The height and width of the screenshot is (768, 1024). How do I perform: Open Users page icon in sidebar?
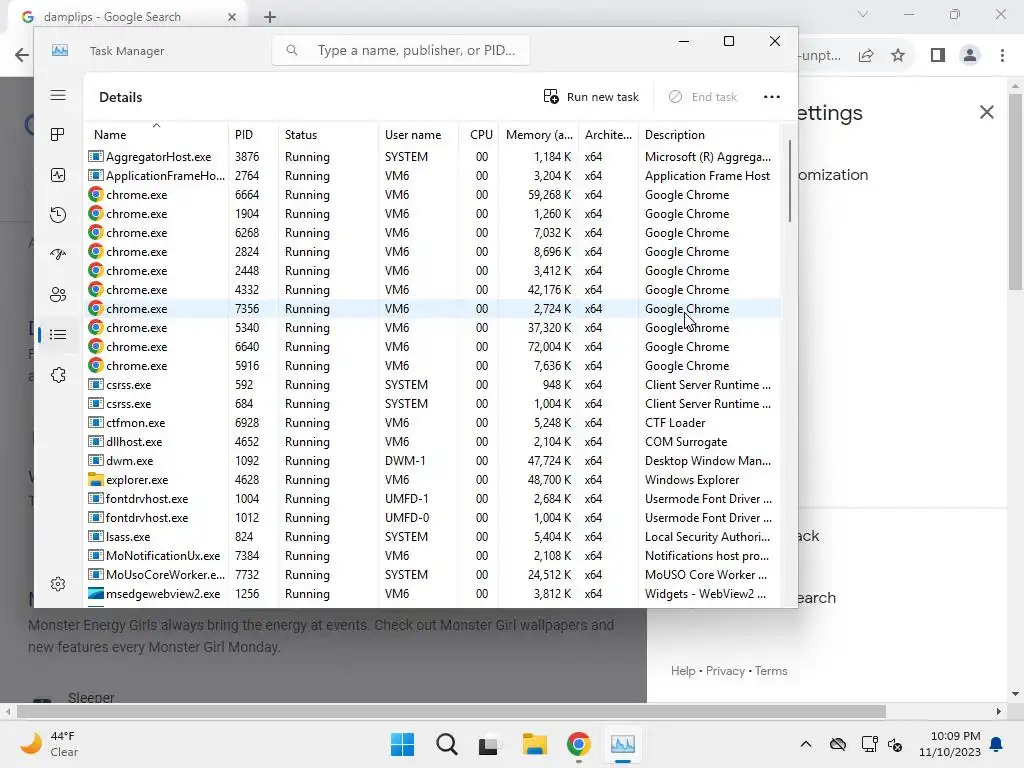click(58, 295)
